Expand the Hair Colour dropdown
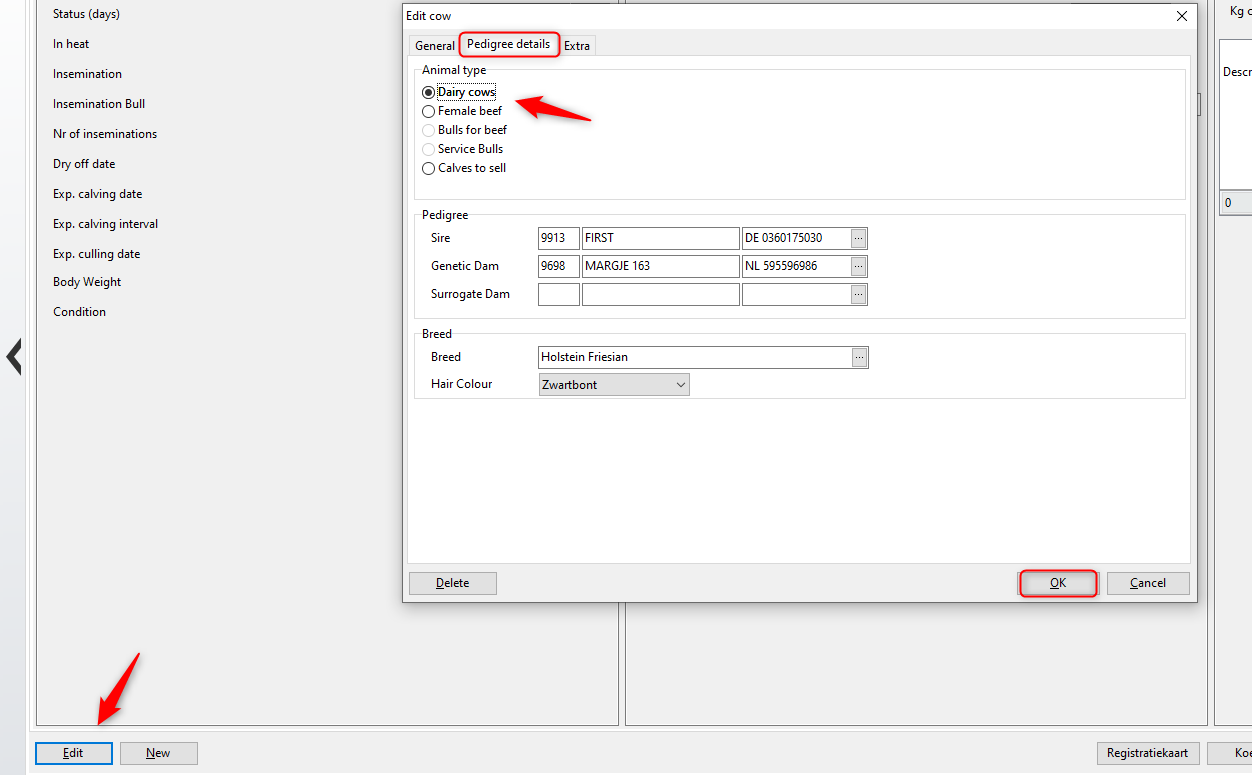The width and height of the screenshot is (1252, 775). click(680, 385)
